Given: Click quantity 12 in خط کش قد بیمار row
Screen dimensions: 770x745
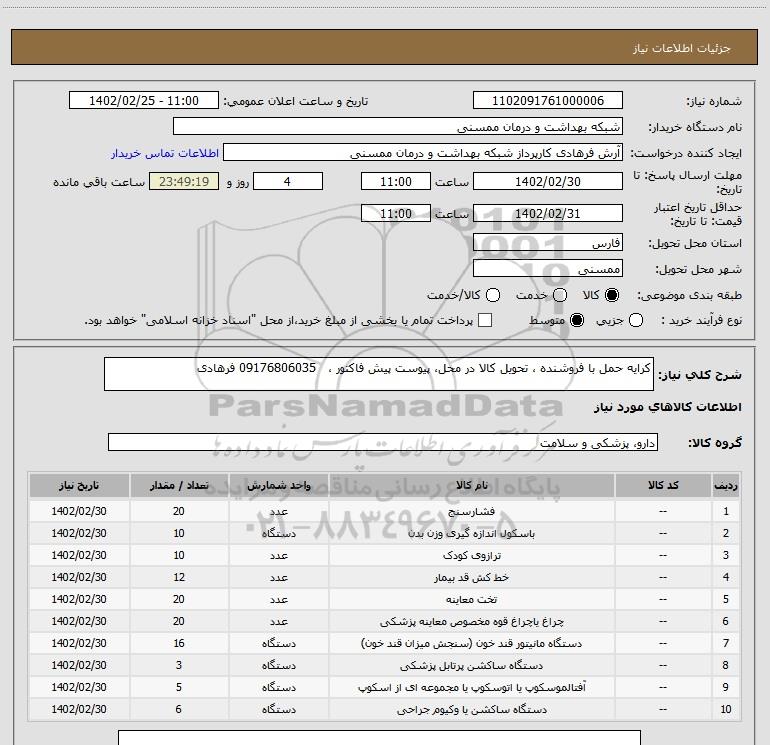Looking at the screenshot, I should click(179, 578).
